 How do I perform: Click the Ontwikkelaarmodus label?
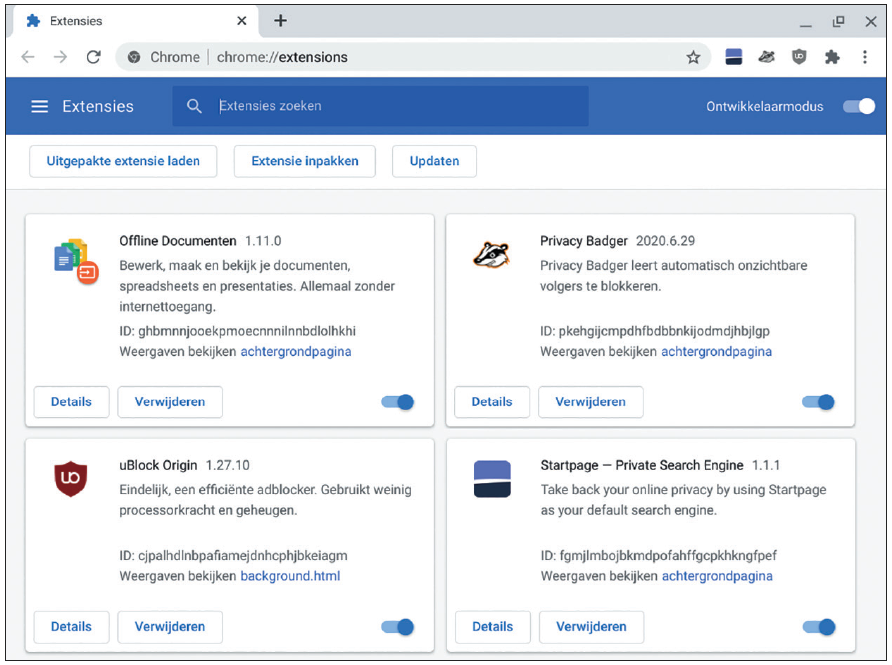(x=765, y=106)
